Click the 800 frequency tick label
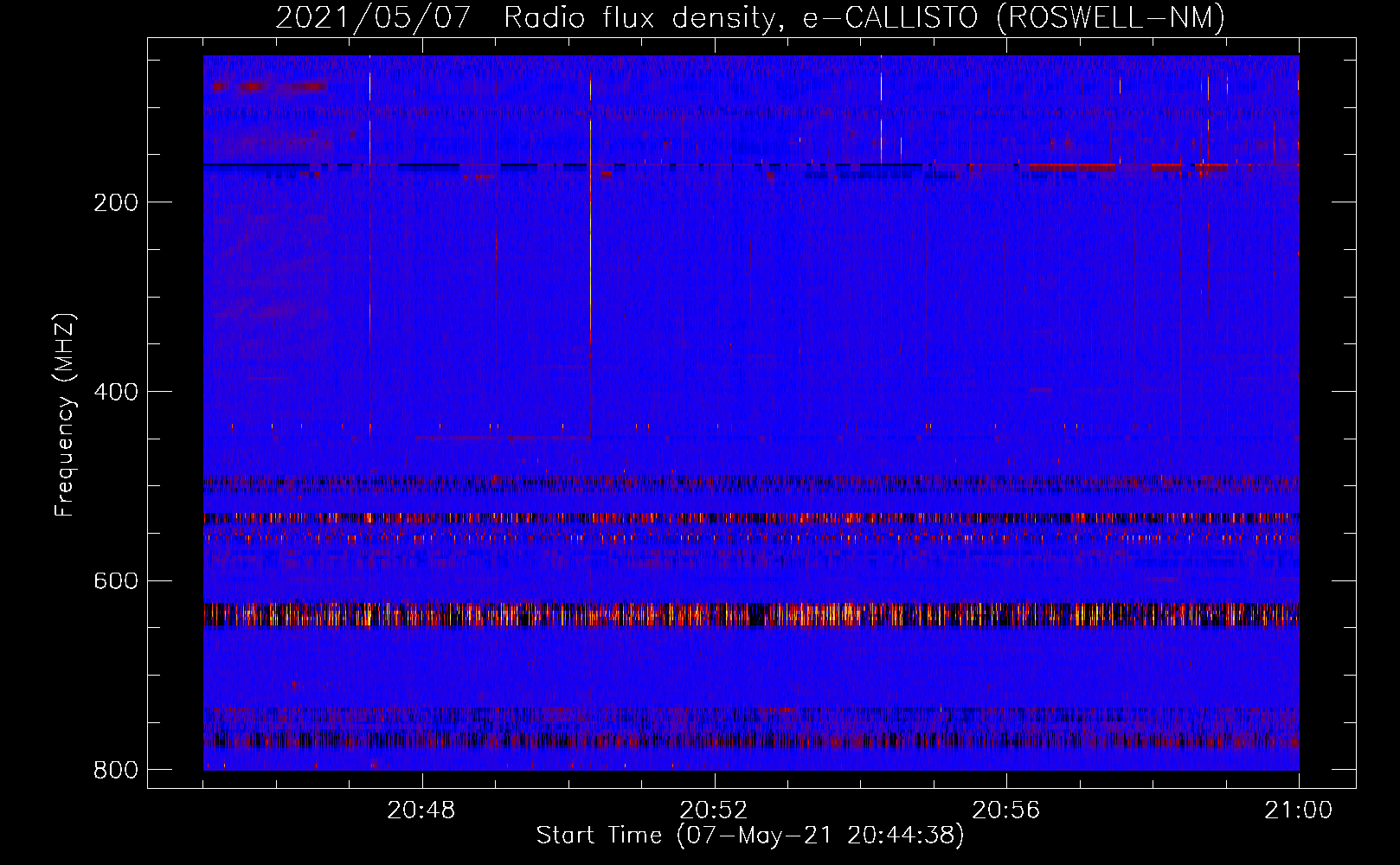1400x865 pixels. pos(116,769)
